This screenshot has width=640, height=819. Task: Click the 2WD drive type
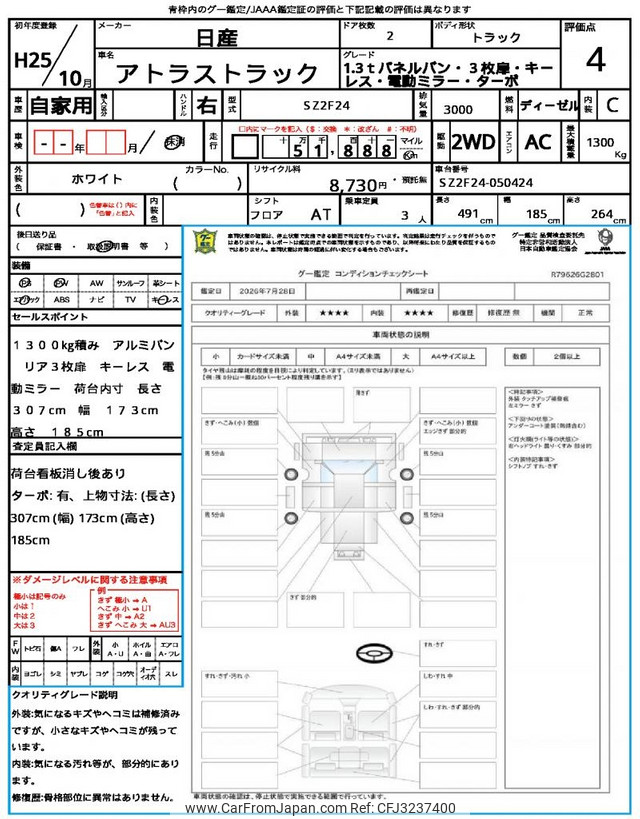(x=473, y=142)
